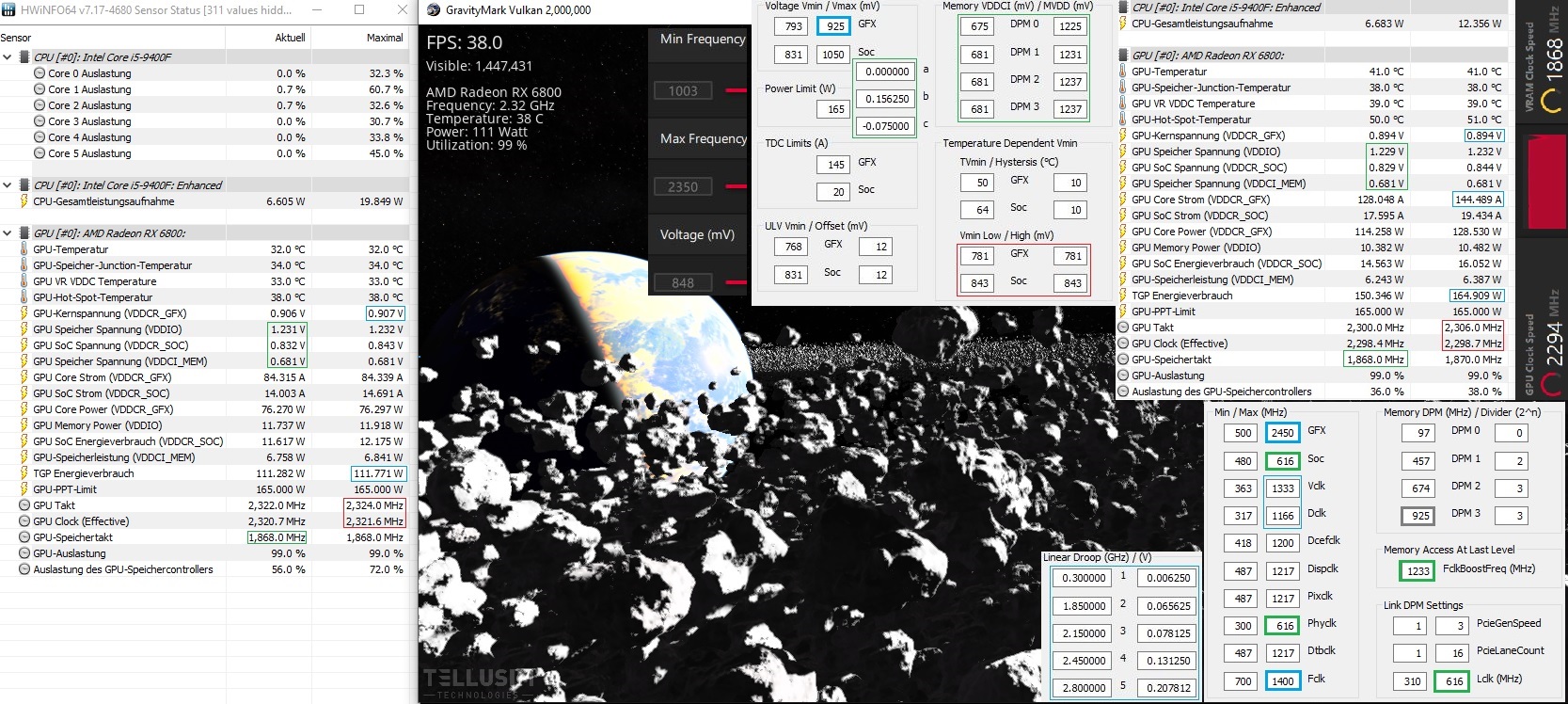This screenshot has height=704, width=1568.
Task: Click the GFX Vmax voltage field showing 925
Action: pos(835,26)
